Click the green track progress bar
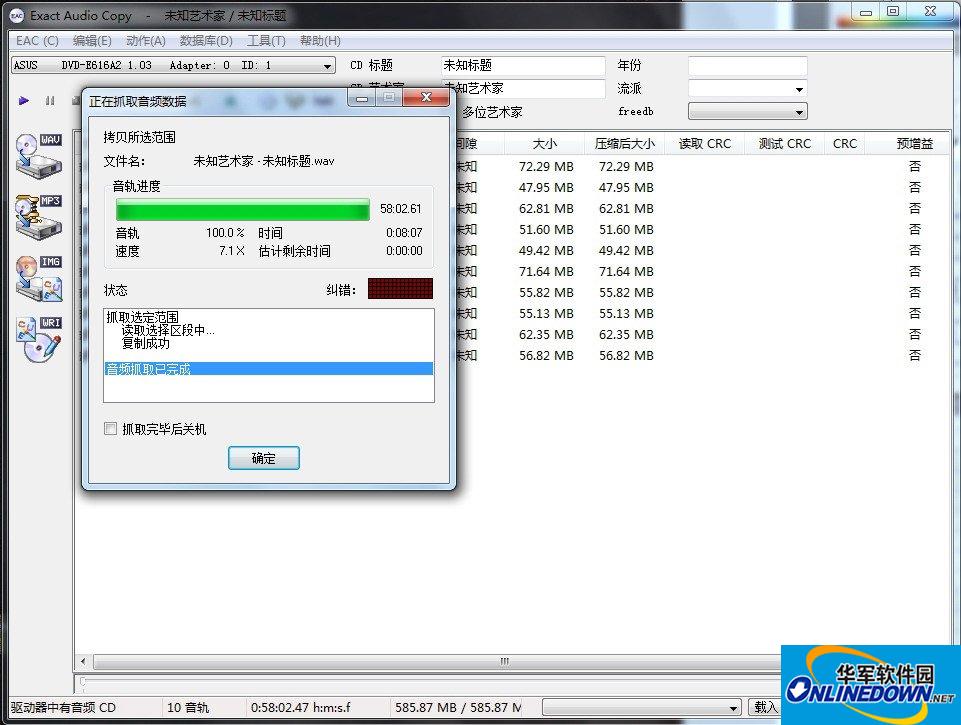The width and height of the screenshot is (961, 725). [x=243, y=209]
